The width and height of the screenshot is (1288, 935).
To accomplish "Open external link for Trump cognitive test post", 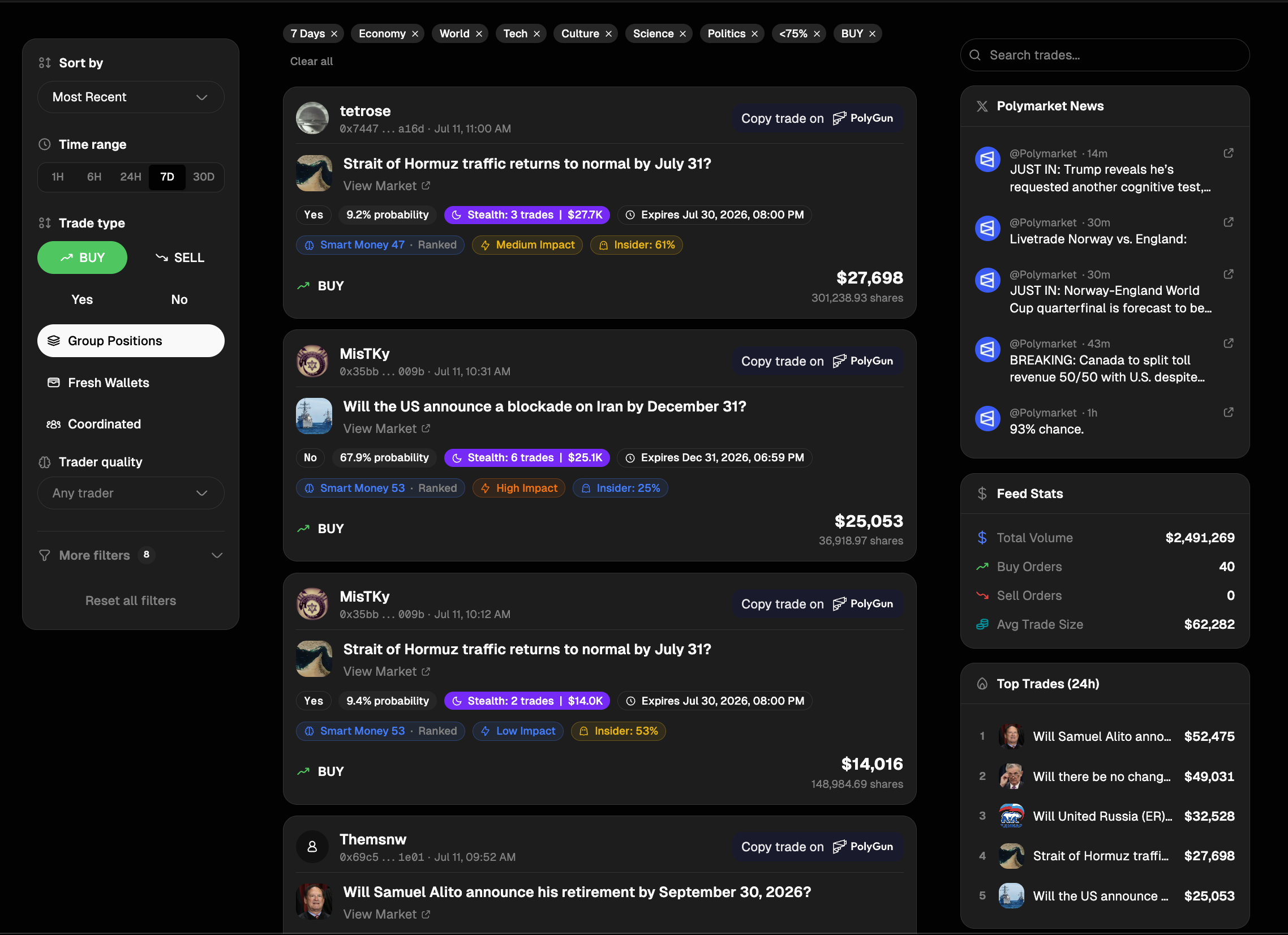I will coord(1229,153).
